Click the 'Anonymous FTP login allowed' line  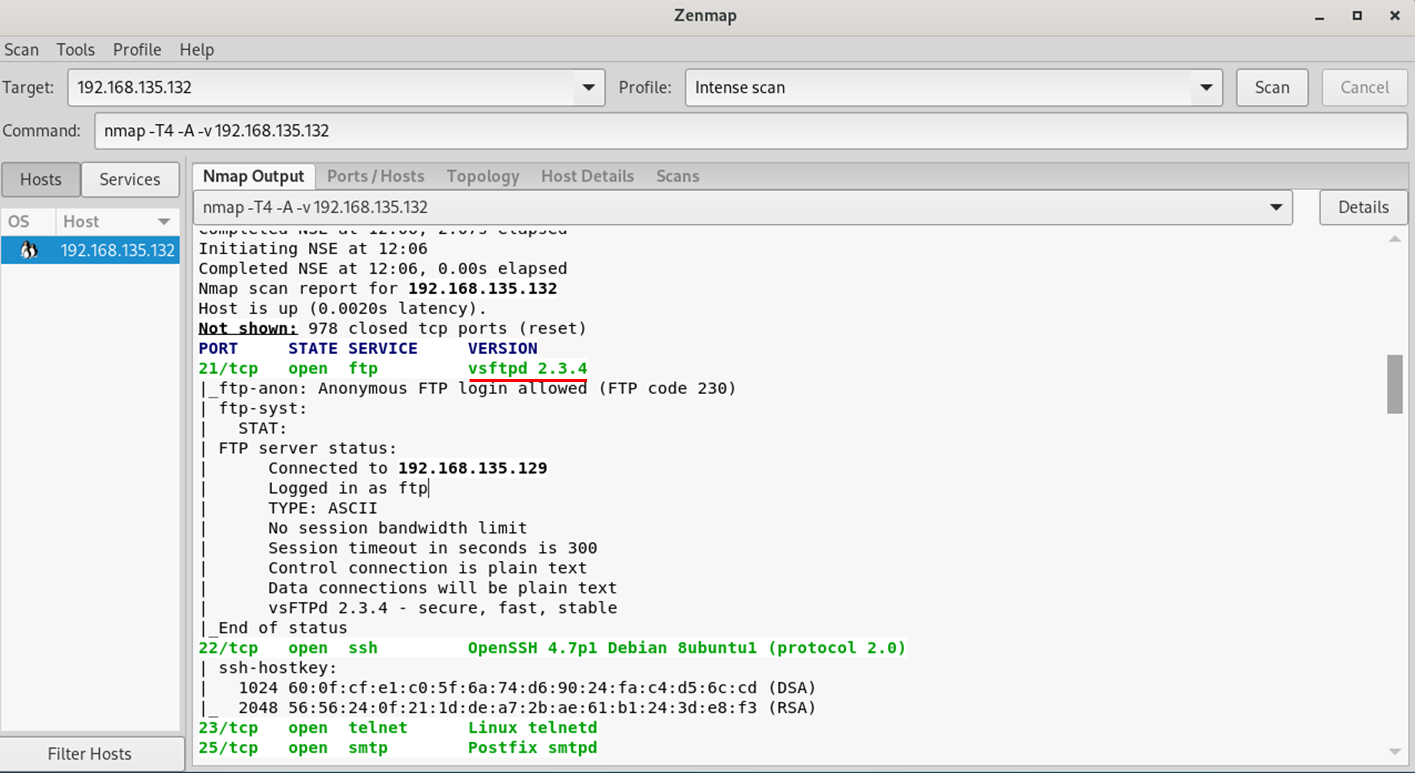tap(467, 388)
